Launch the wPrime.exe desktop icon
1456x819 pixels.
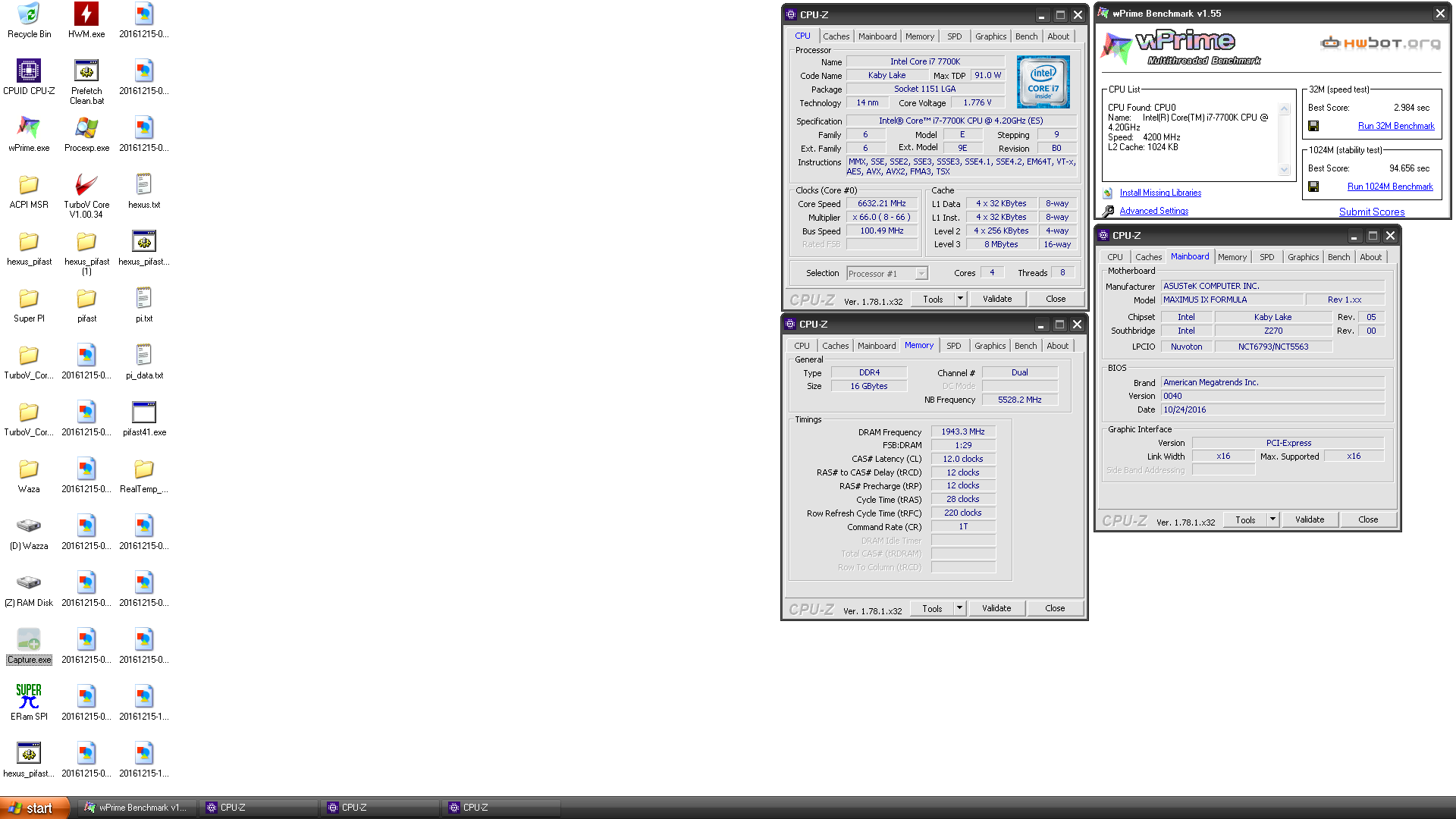[29, 134]
